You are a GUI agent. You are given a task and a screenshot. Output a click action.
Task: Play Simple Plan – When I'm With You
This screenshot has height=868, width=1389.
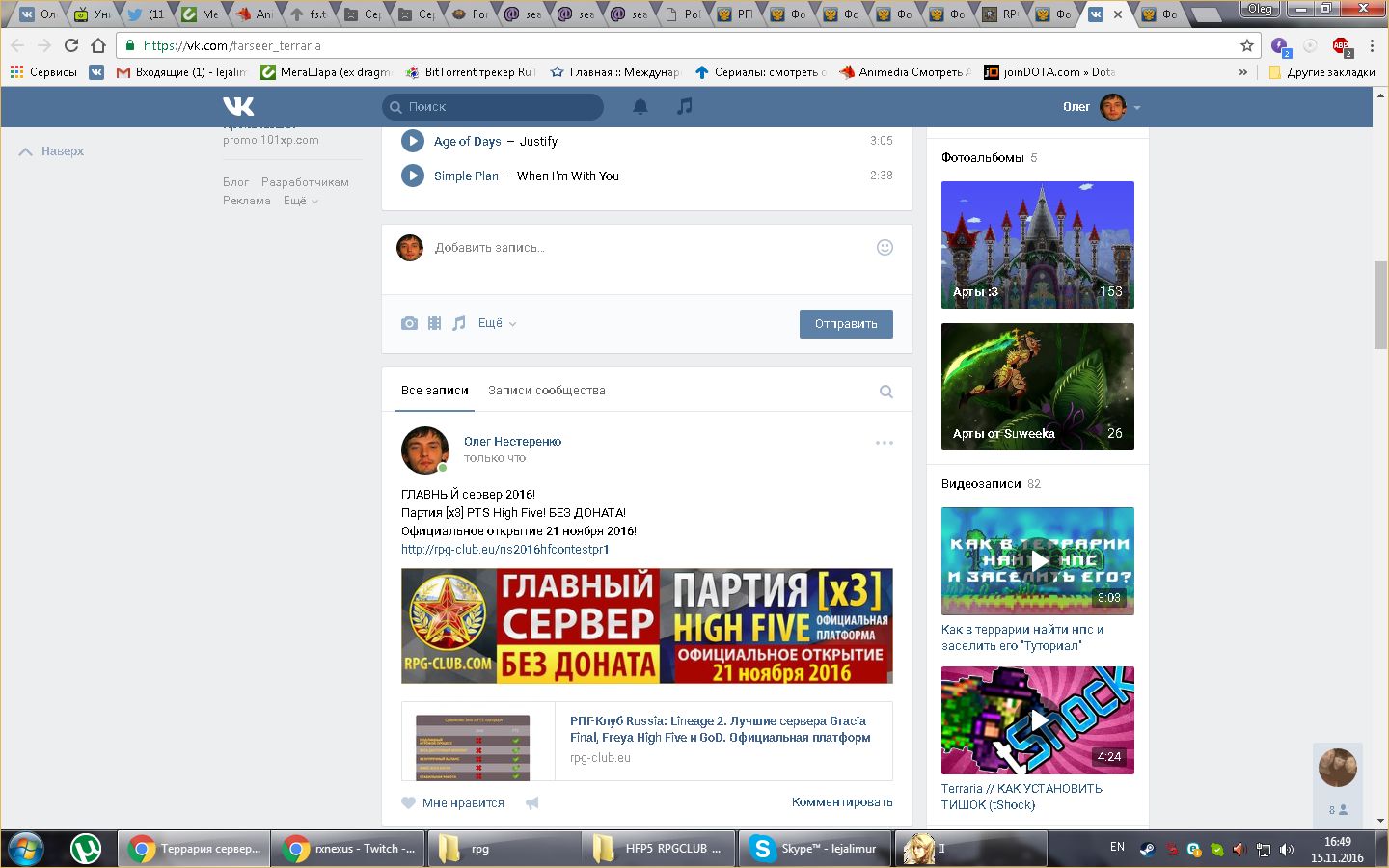pos(413,176)
